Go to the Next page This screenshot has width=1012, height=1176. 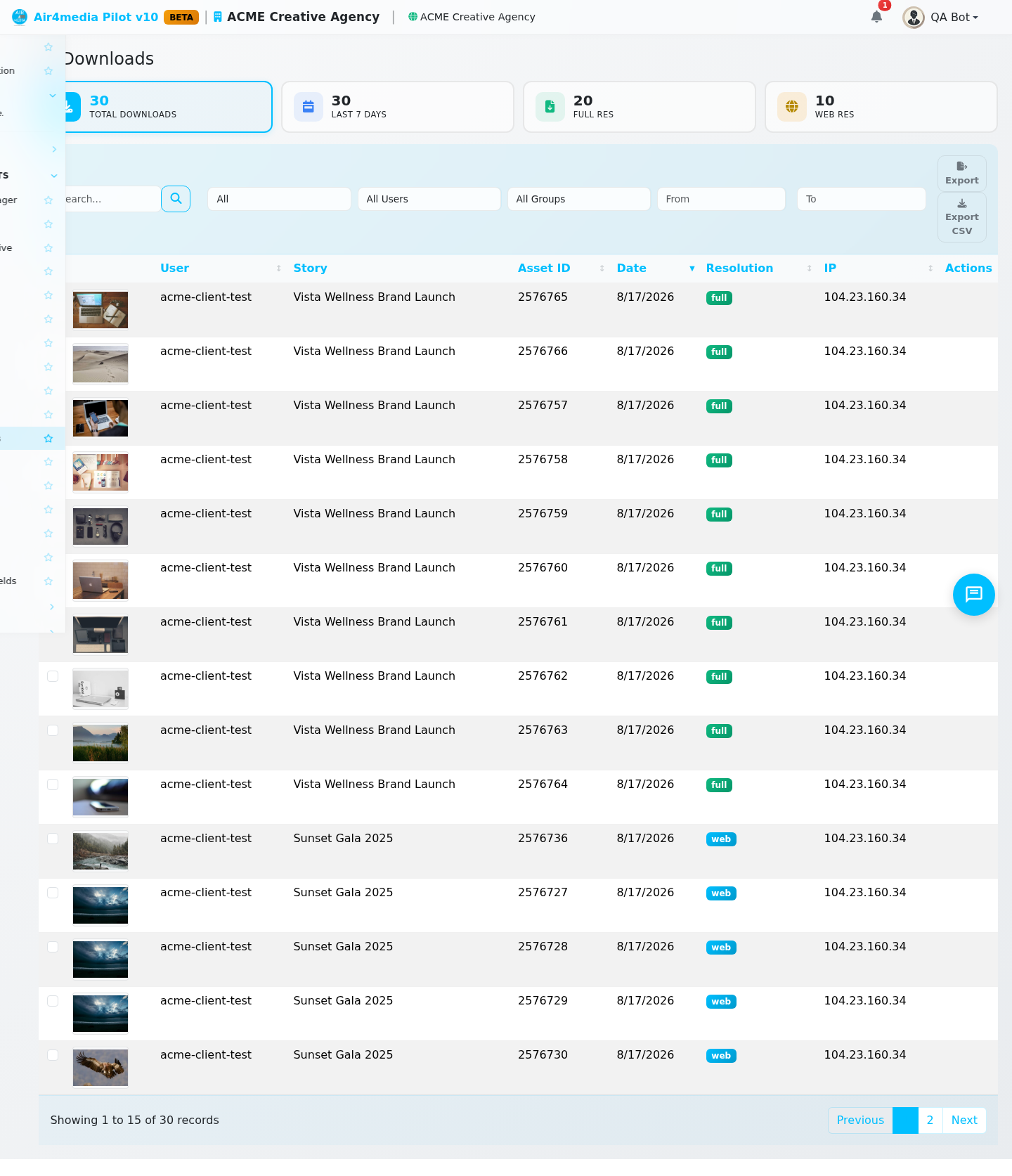(x=964, y=1120)
